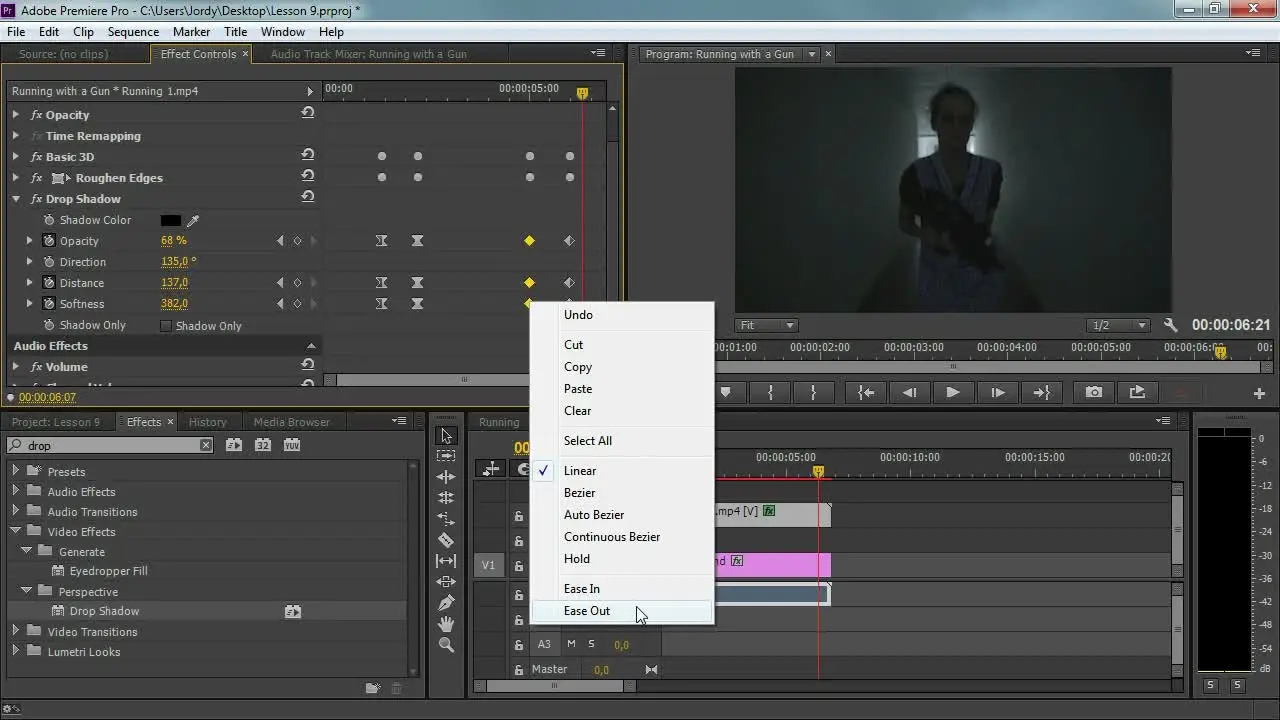Open the program monitor Settings wrench
The image size is (1280, 720).
1171,325
